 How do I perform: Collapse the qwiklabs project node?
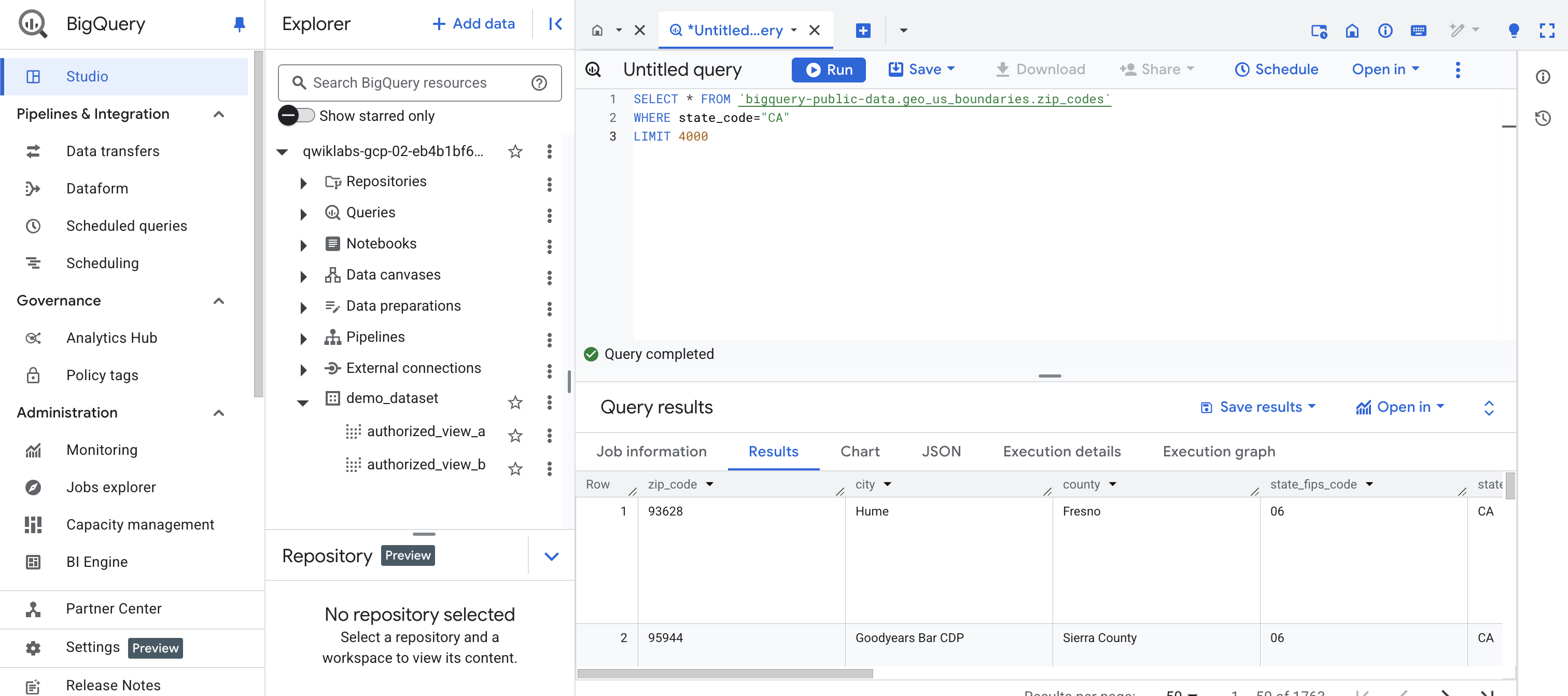tap(282, 151)
